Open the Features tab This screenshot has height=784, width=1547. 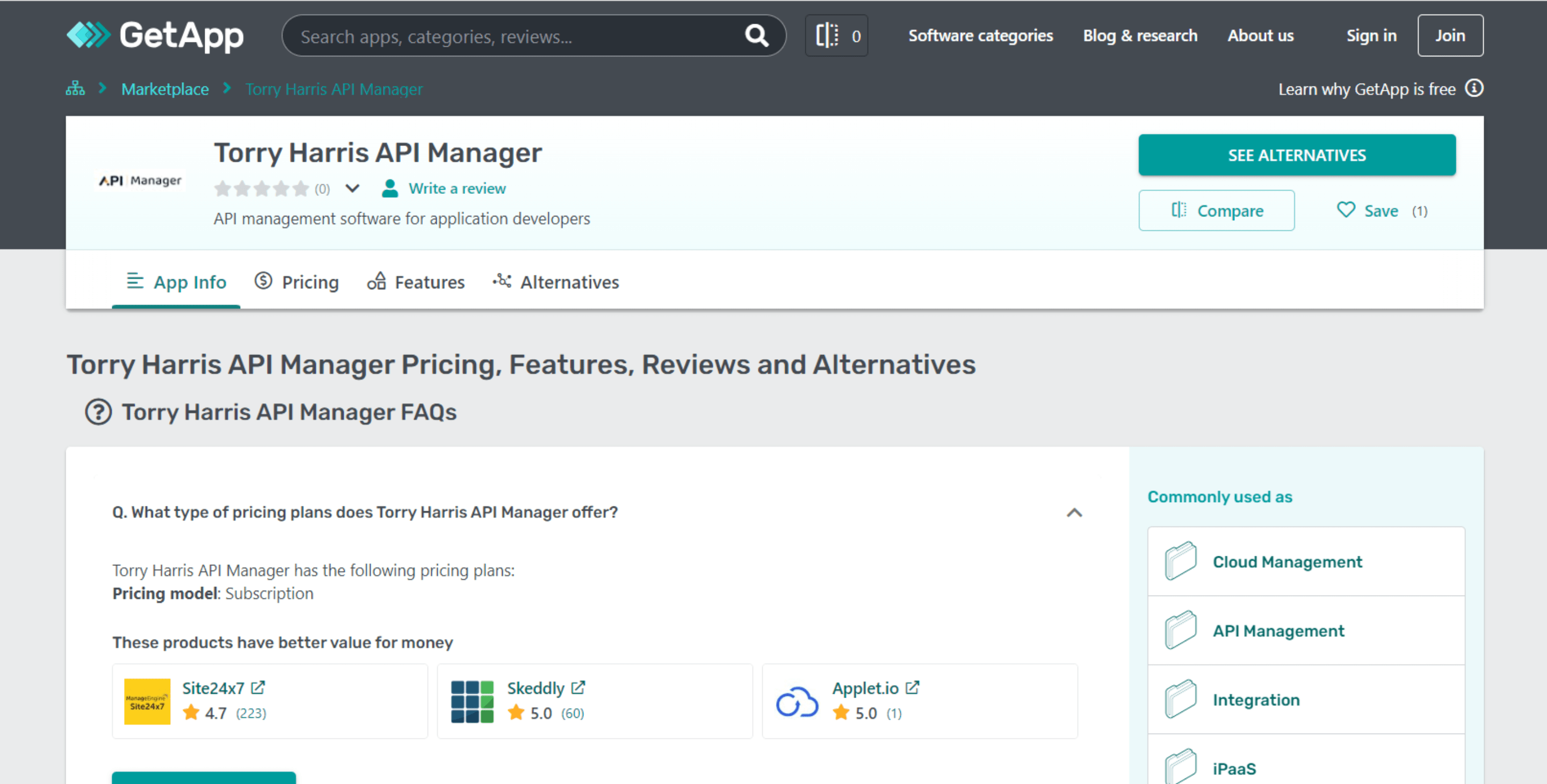coord(416,281)
